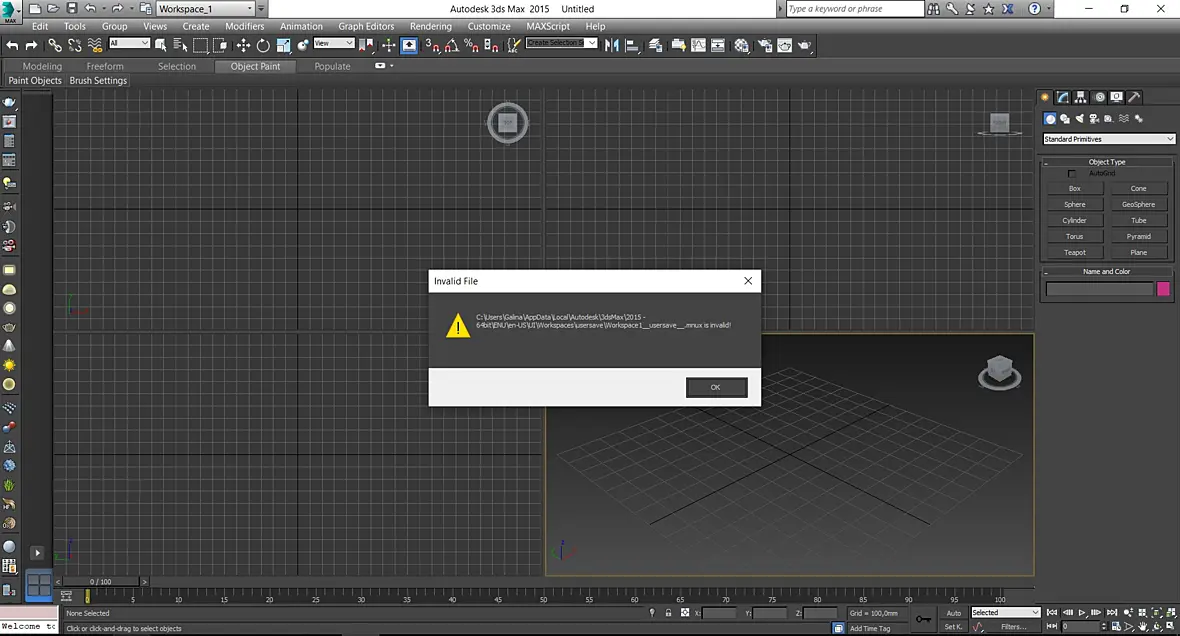Select the Scale transform tool
This screenshot has height=636, width=1180.
tap(283, 45)
